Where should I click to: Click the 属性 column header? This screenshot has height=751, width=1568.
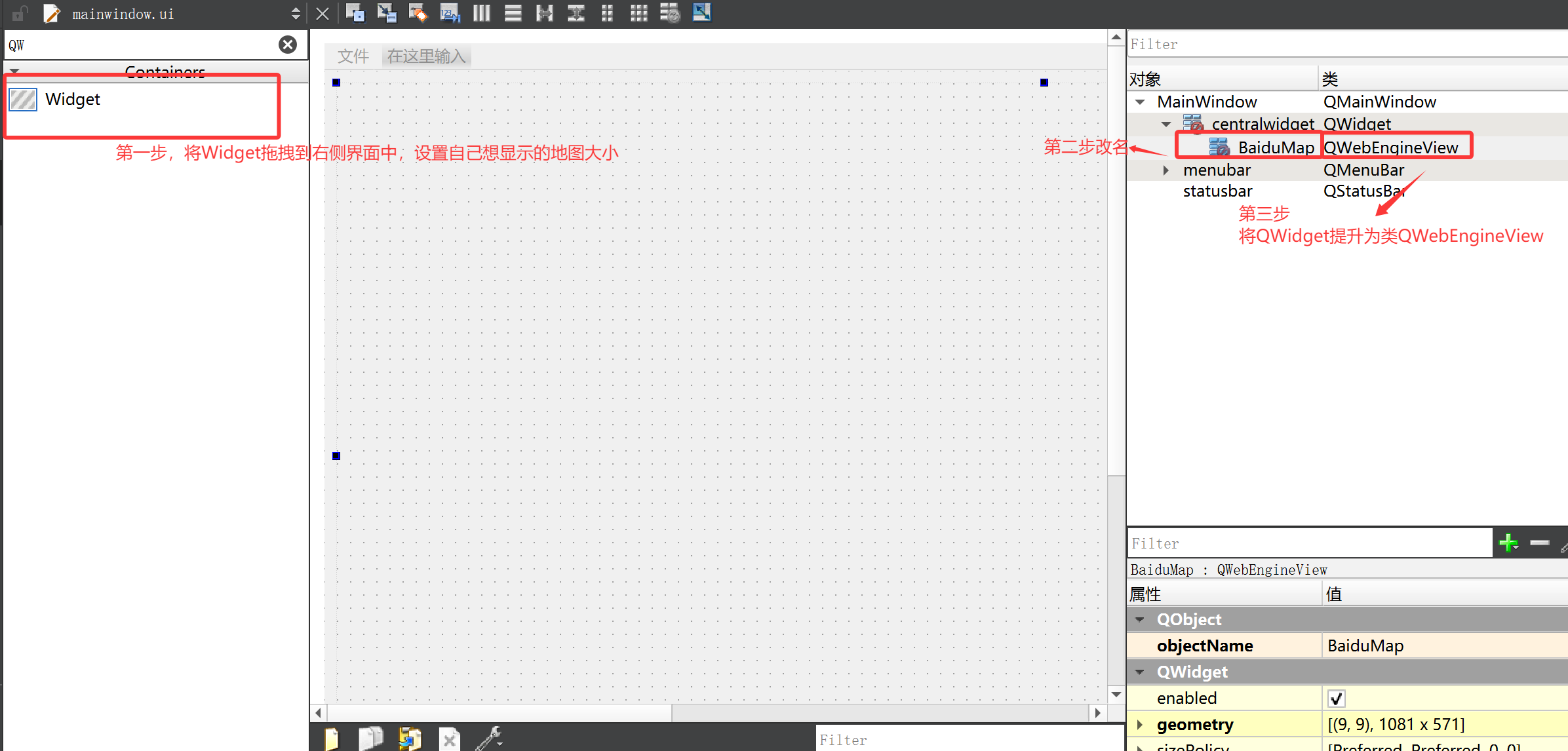coord(1224,594)
